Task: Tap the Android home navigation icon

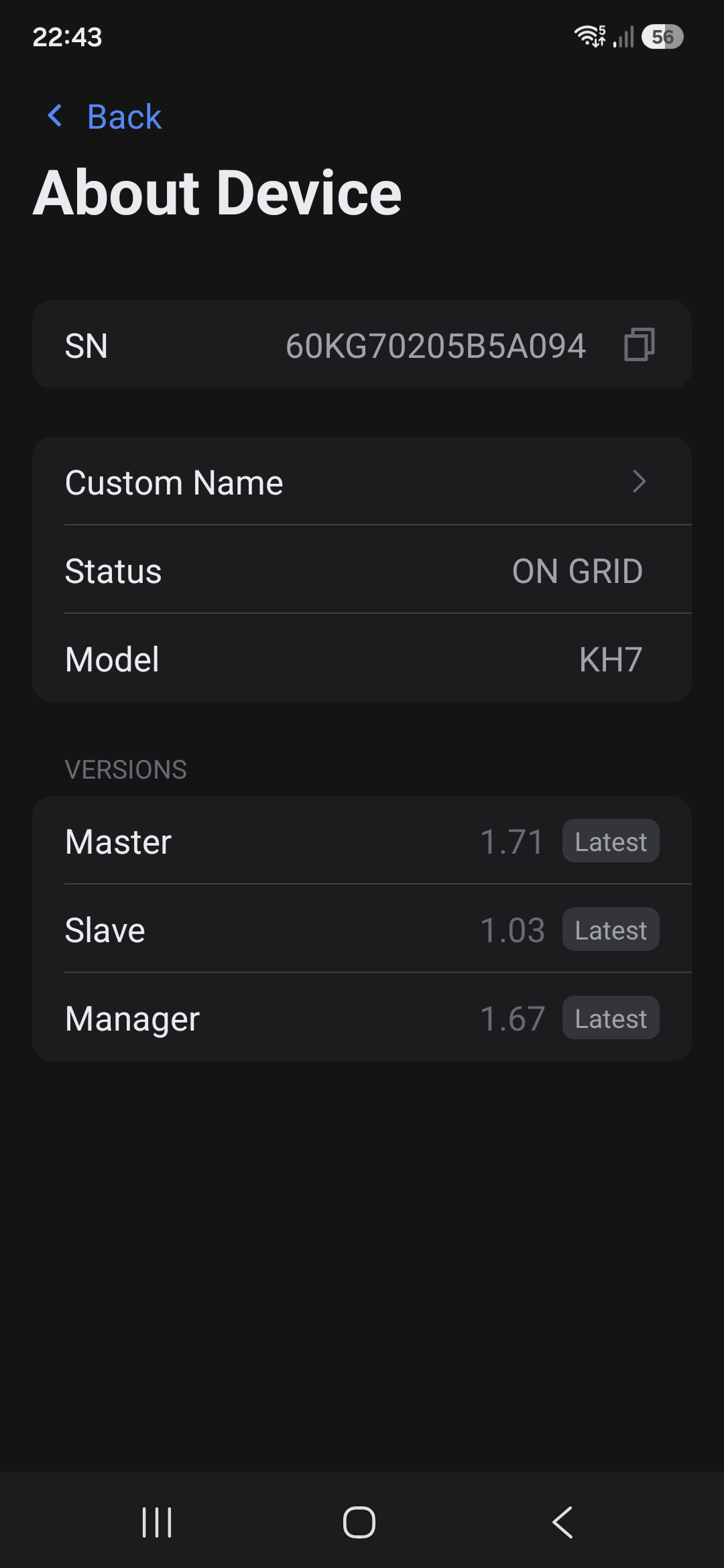Action: (x=359, y=1522)
